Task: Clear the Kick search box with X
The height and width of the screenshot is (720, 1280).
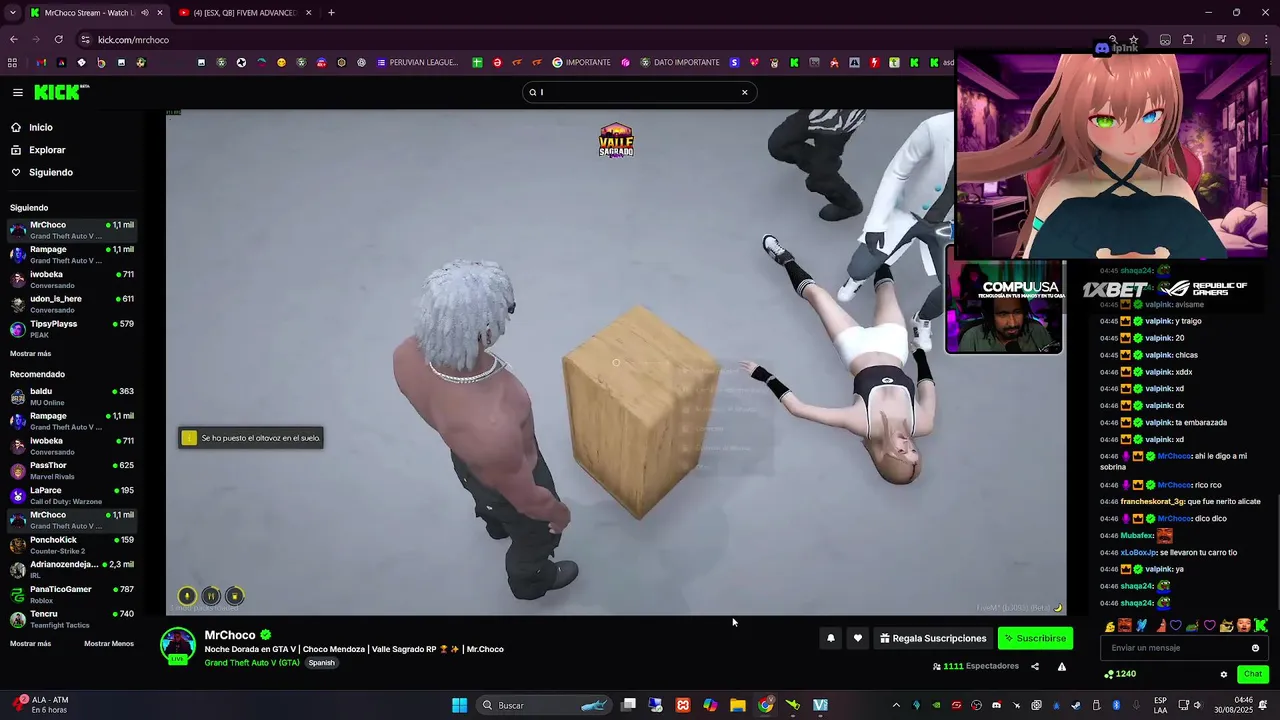Action: [x=744, y=92]
